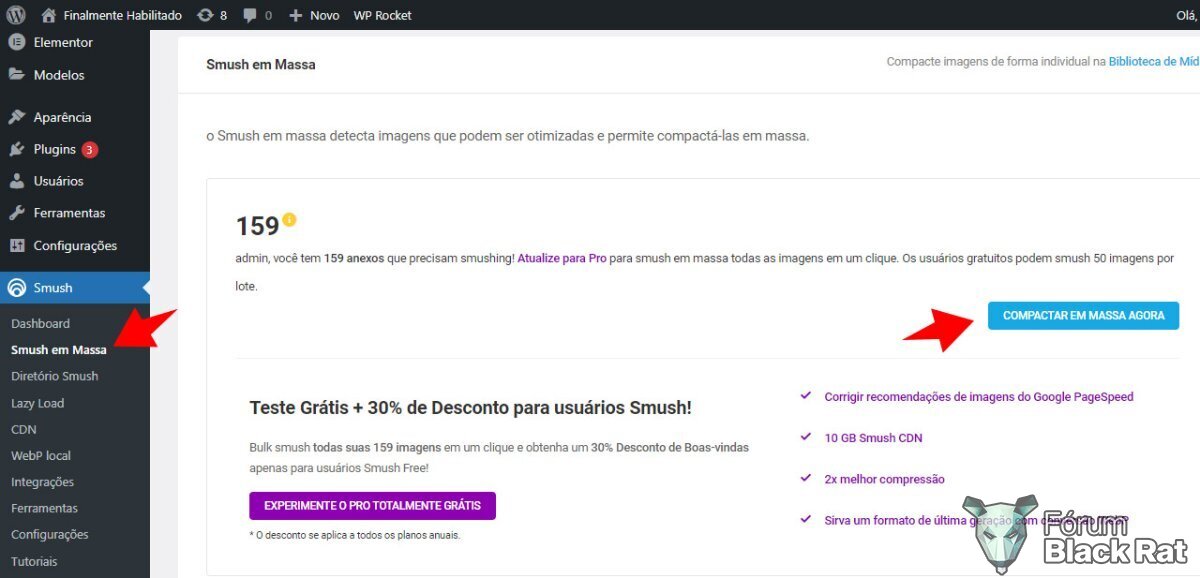Click Experimente o Pro Totalmente Grátis

click(372, 505)
